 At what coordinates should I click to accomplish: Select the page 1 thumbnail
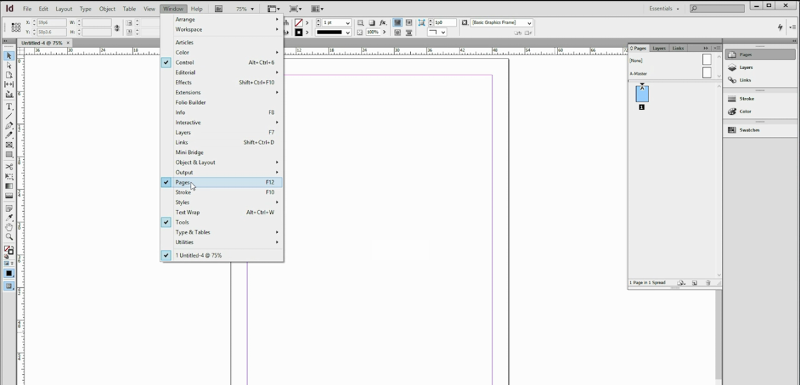[642, 94]
